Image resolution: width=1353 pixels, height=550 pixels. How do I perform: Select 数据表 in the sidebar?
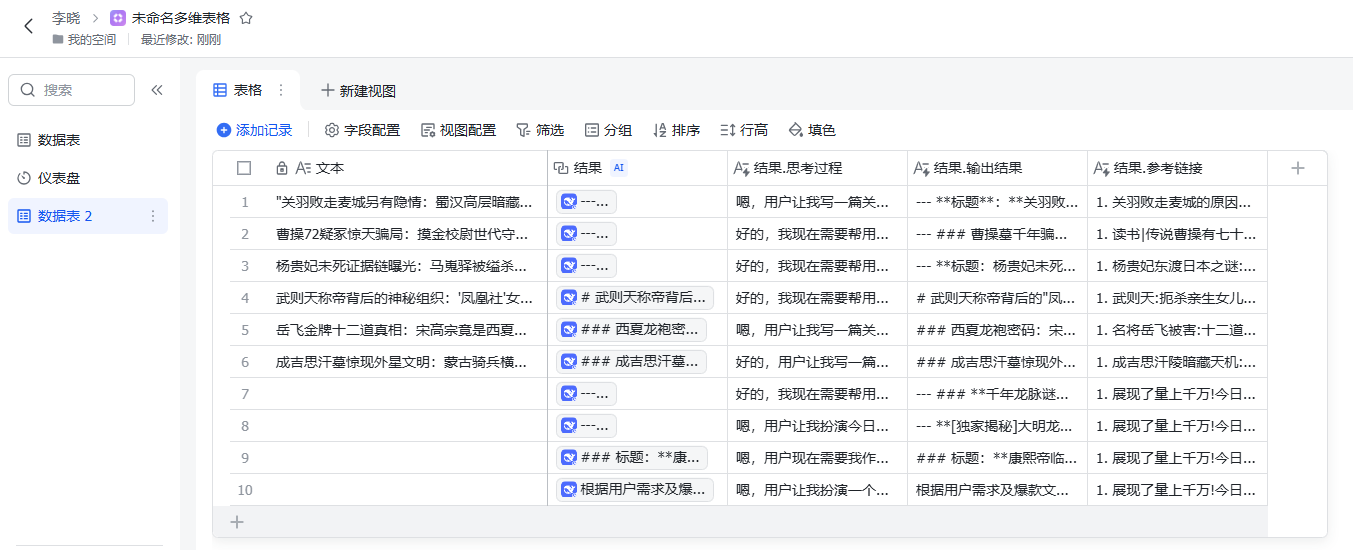point(58,140)
